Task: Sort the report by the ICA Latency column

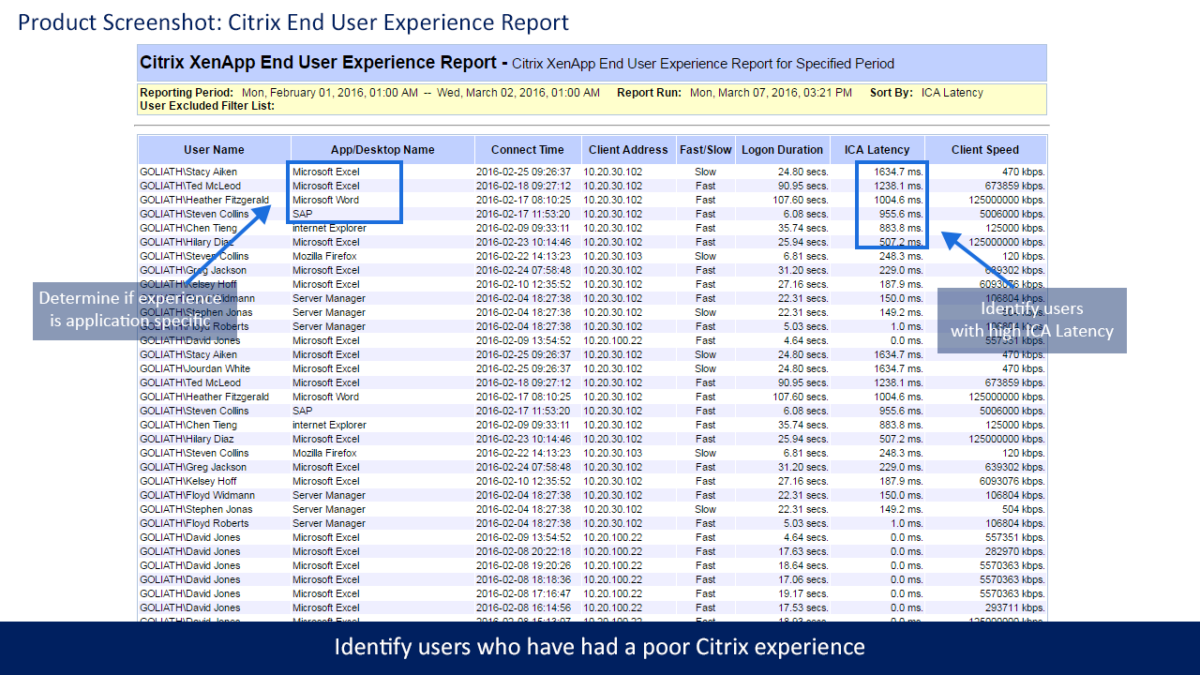Action: pyautogui.click(x=877, y=149)
